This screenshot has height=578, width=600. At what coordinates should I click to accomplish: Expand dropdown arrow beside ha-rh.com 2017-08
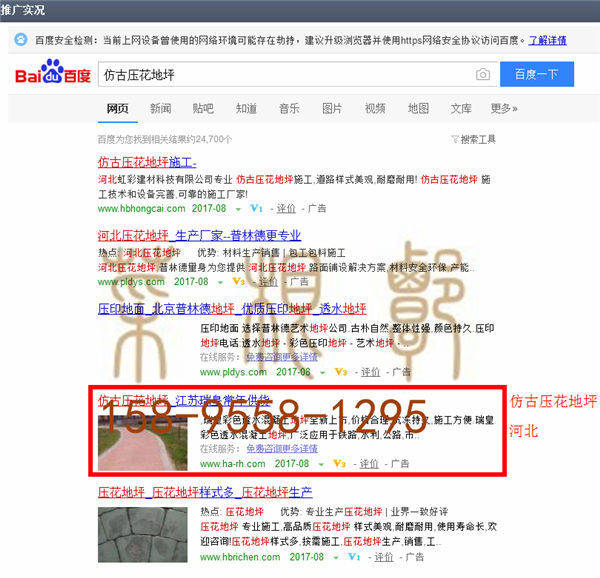(x=321, y=464)
